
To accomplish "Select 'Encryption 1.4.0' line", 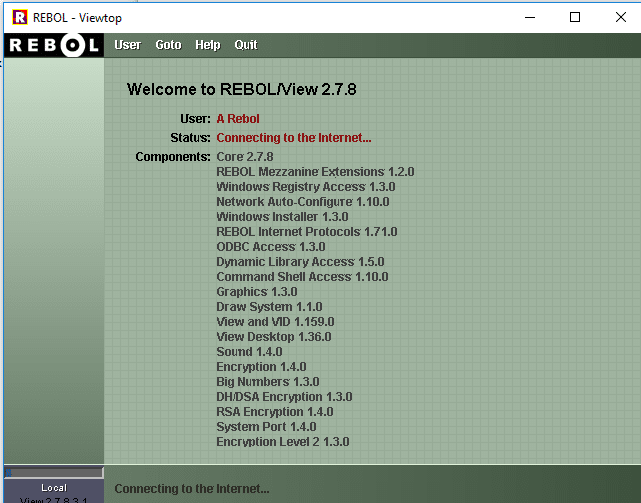I will (x=261, y=367).
